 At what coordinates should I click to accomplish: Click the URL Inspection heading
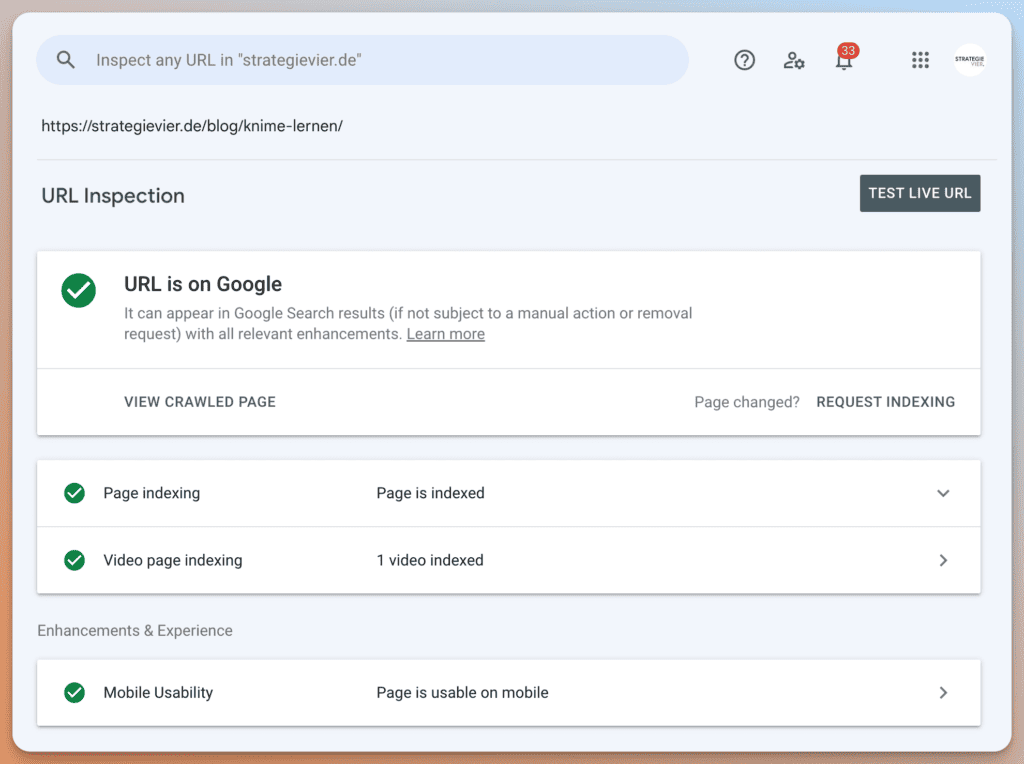coord(113,196)
